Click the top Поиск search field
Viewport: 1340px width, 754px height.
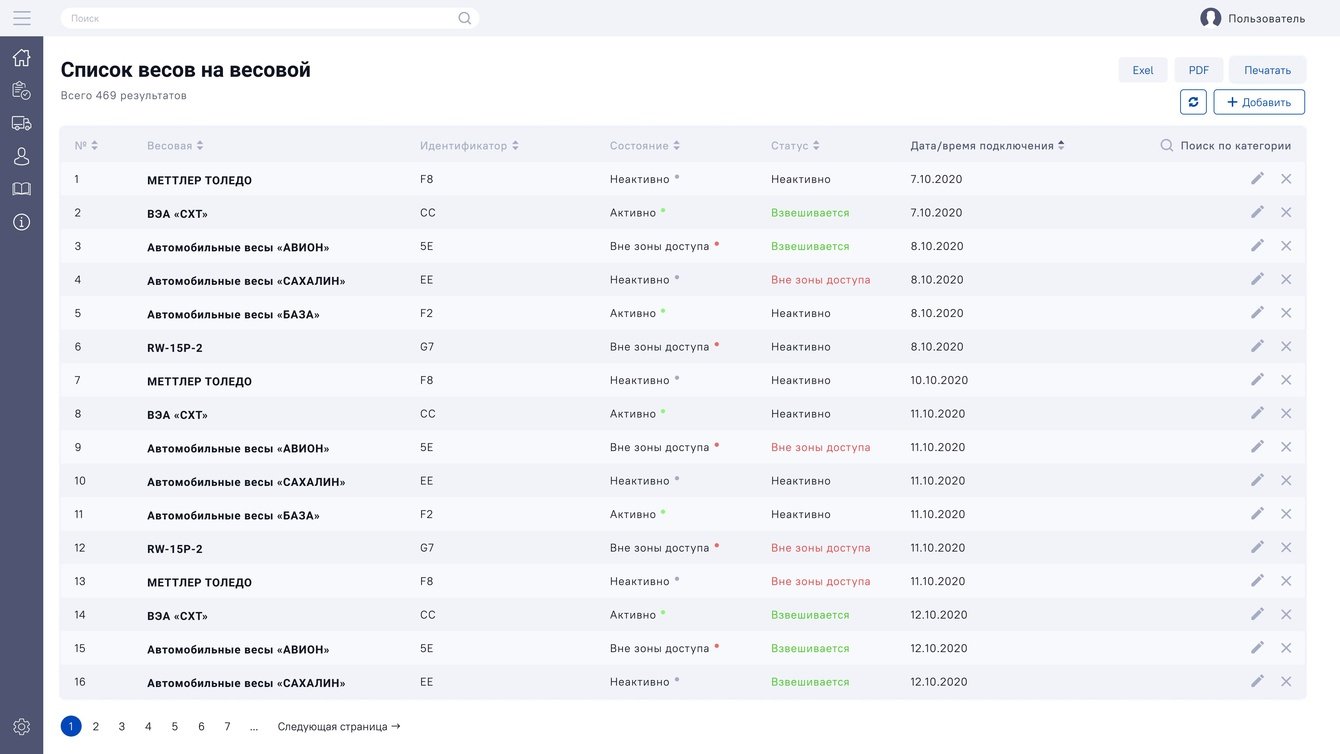260,18
